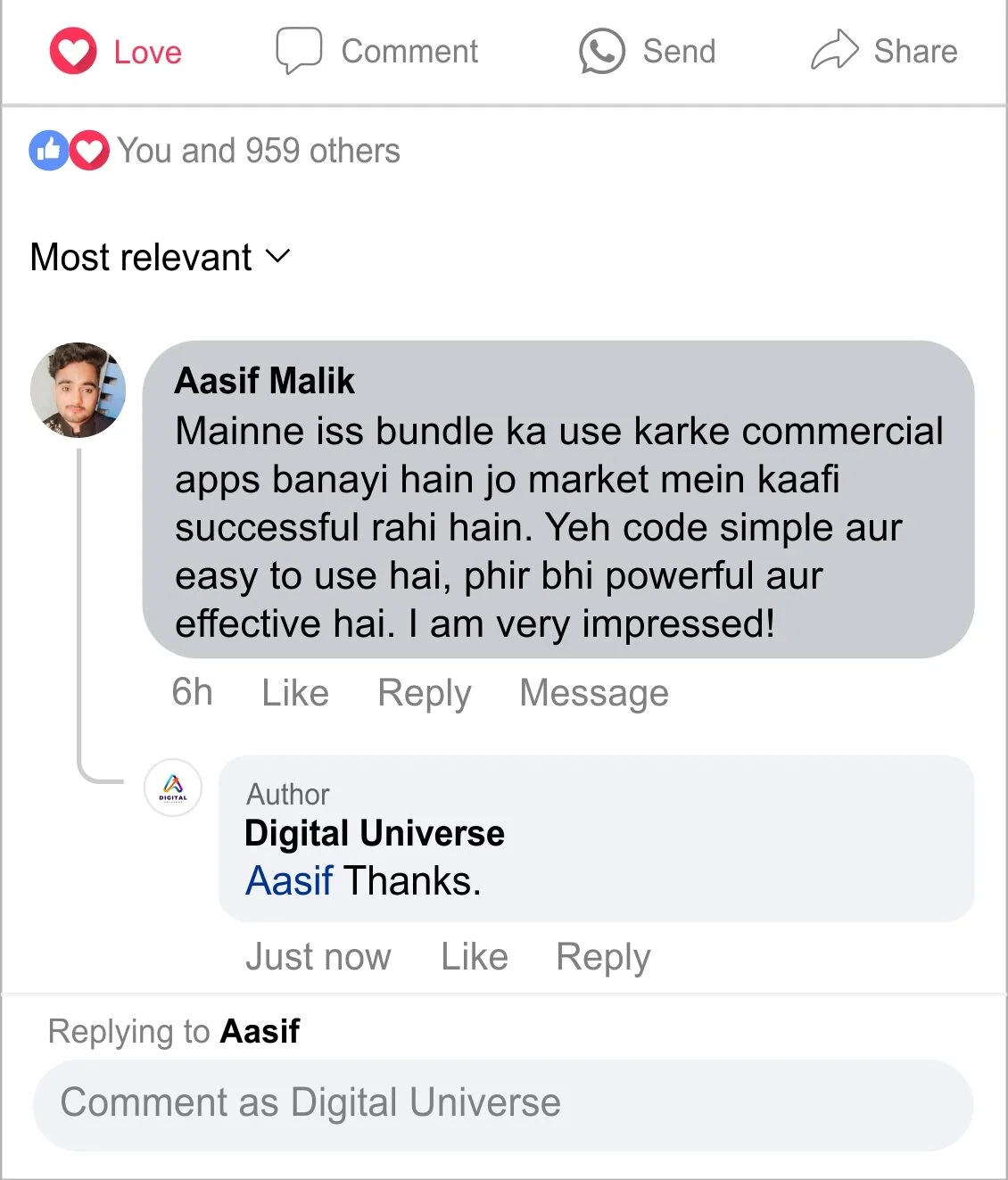
Task: Click the chevron beside Most relevant
Action: 278,258
